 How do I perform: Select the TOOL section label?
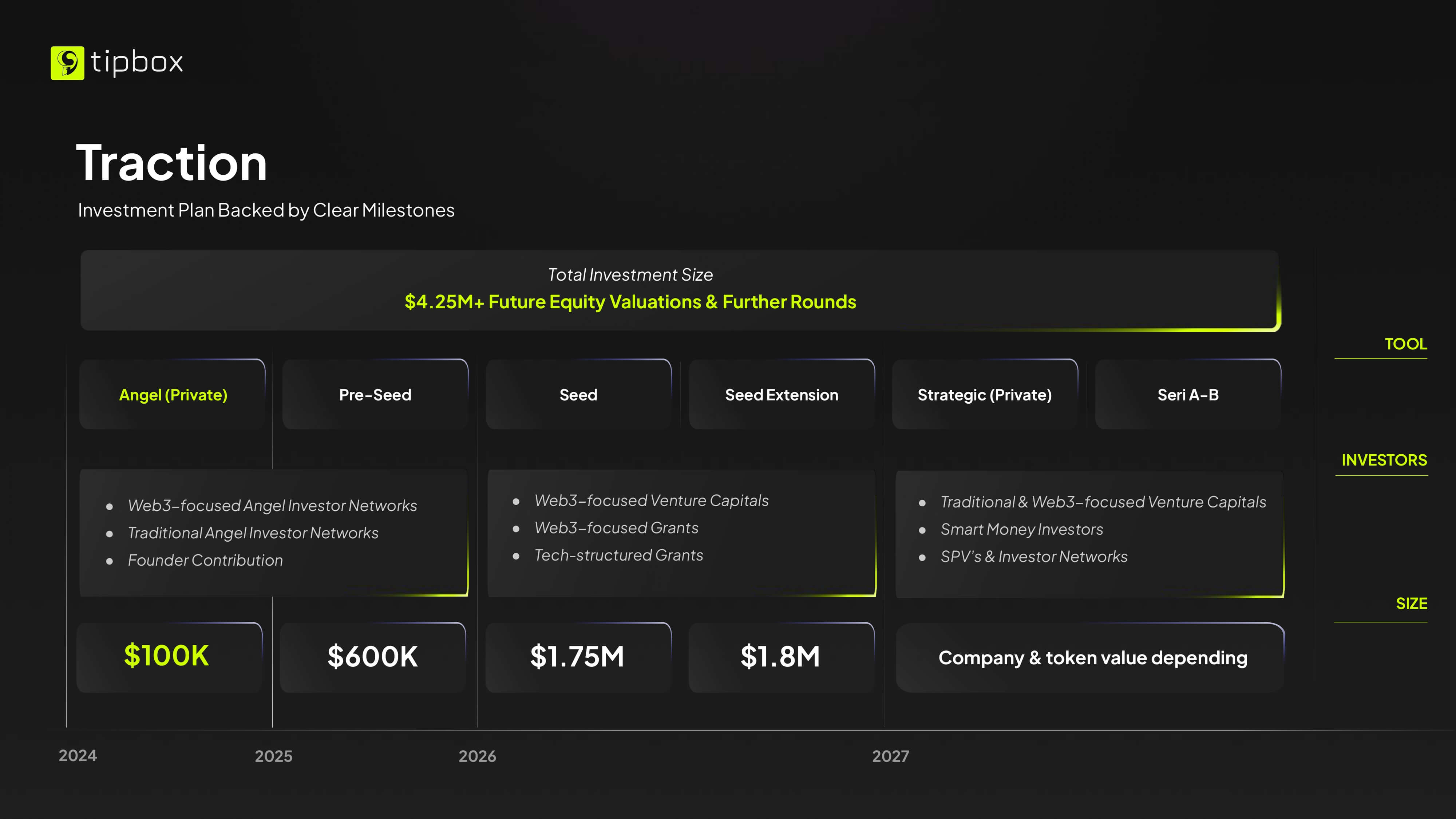tap(1406, 344)
